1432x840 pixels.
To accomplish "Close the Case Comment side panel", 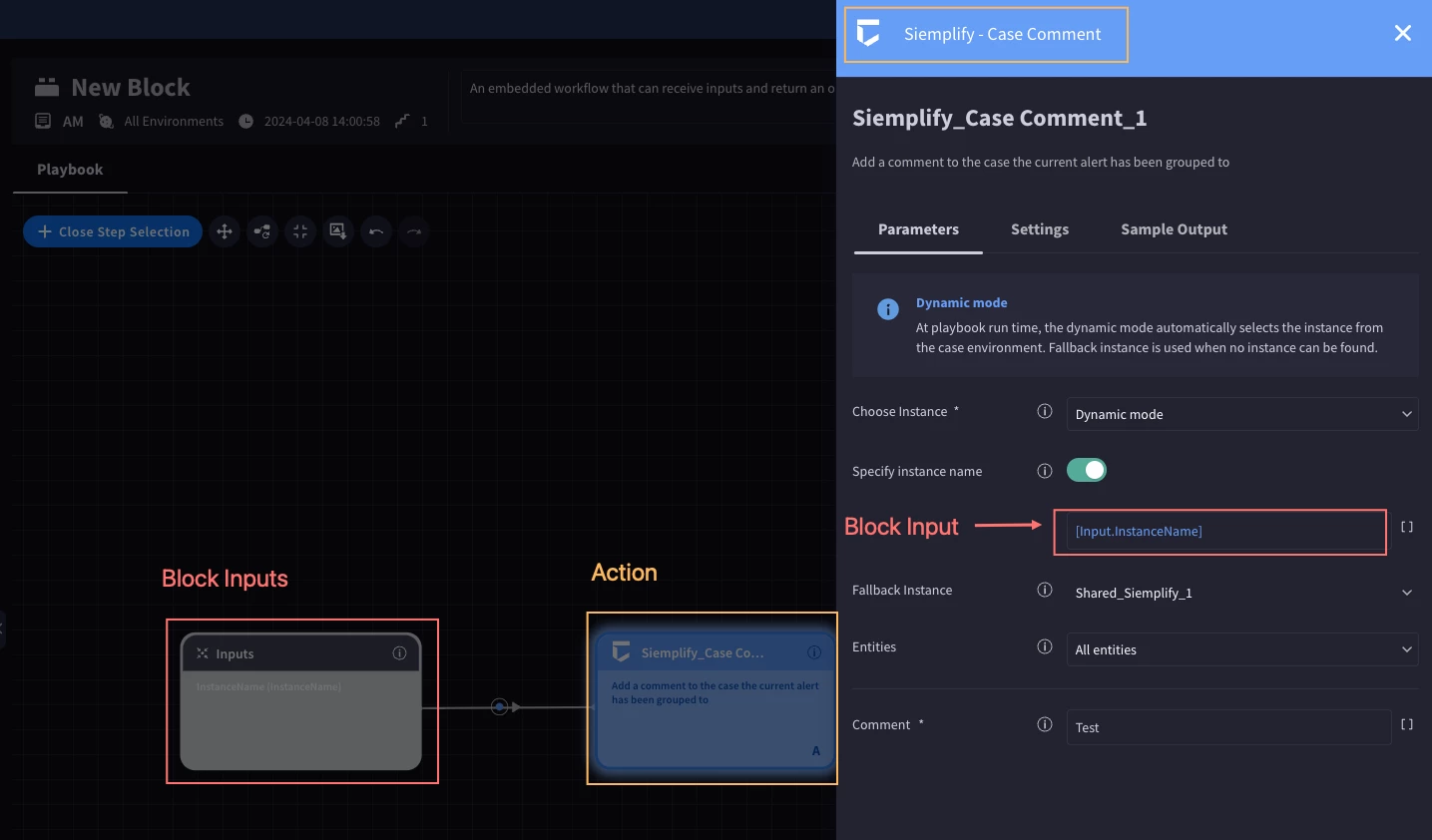I will 1402,33.
